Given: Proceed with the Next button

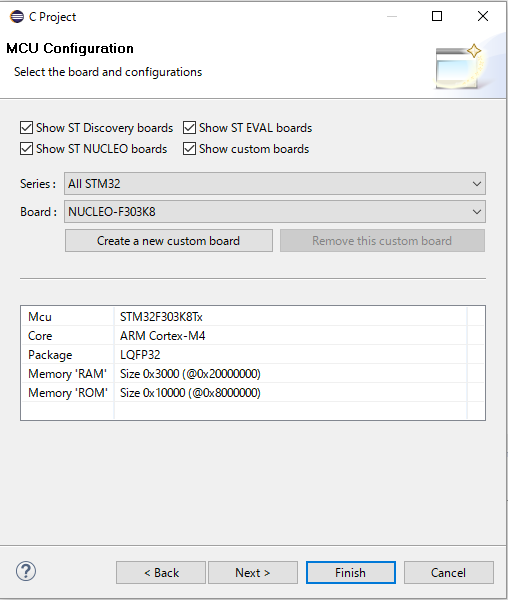Looking at the screenshot, I should pyautogui.click(x=253, y=572).
